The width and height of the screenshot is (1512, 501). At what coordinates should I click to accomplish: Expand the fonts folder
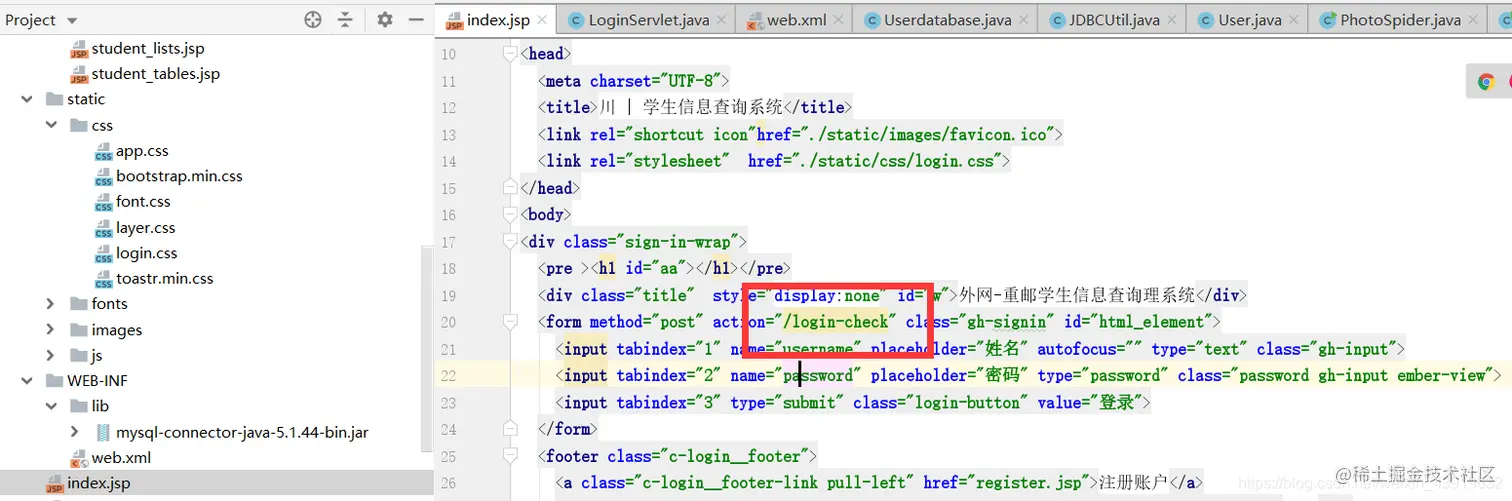[51, 303]
